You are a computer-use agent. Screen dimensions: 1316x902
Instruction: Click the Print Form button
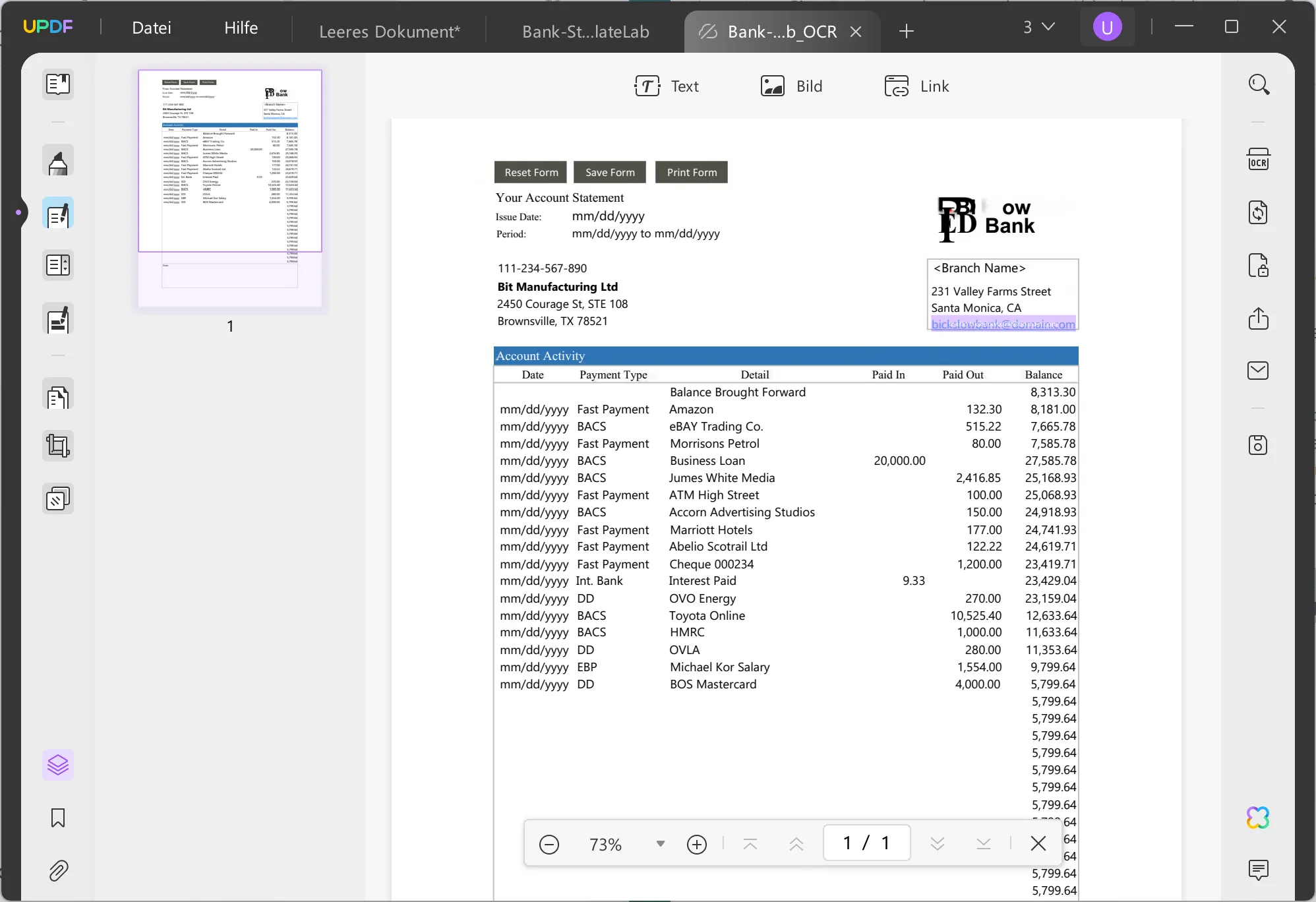coord(692,171)
